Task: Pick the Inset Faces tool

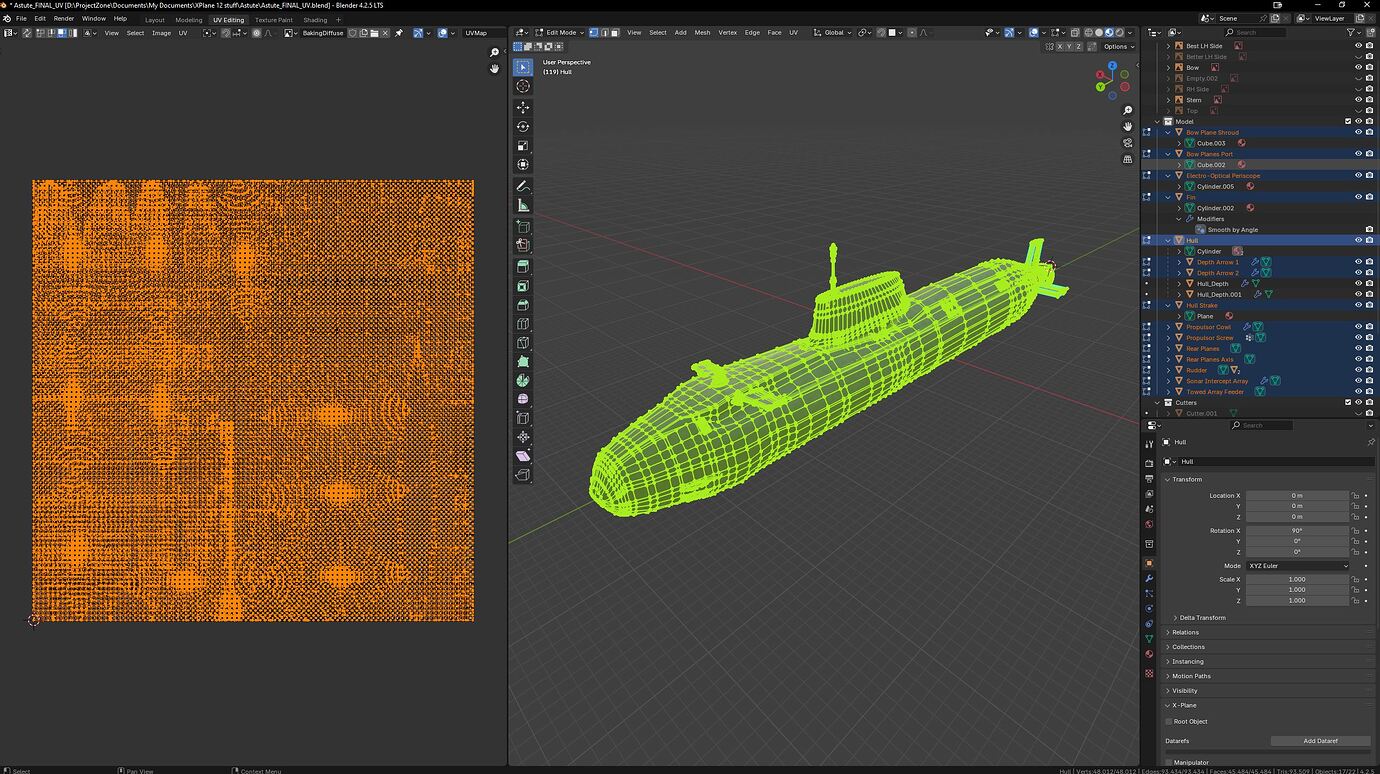Action: [x=523, y=286]
